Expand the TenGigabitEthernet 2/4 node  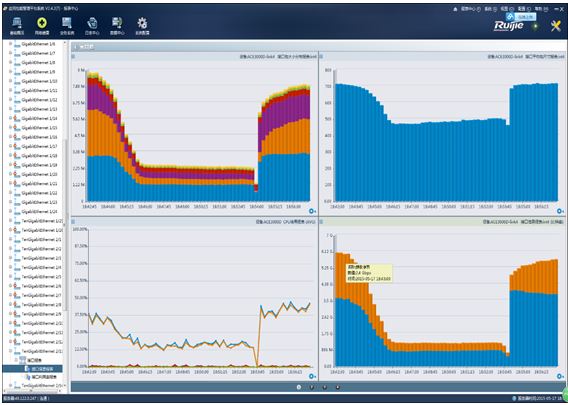(10, 267)
